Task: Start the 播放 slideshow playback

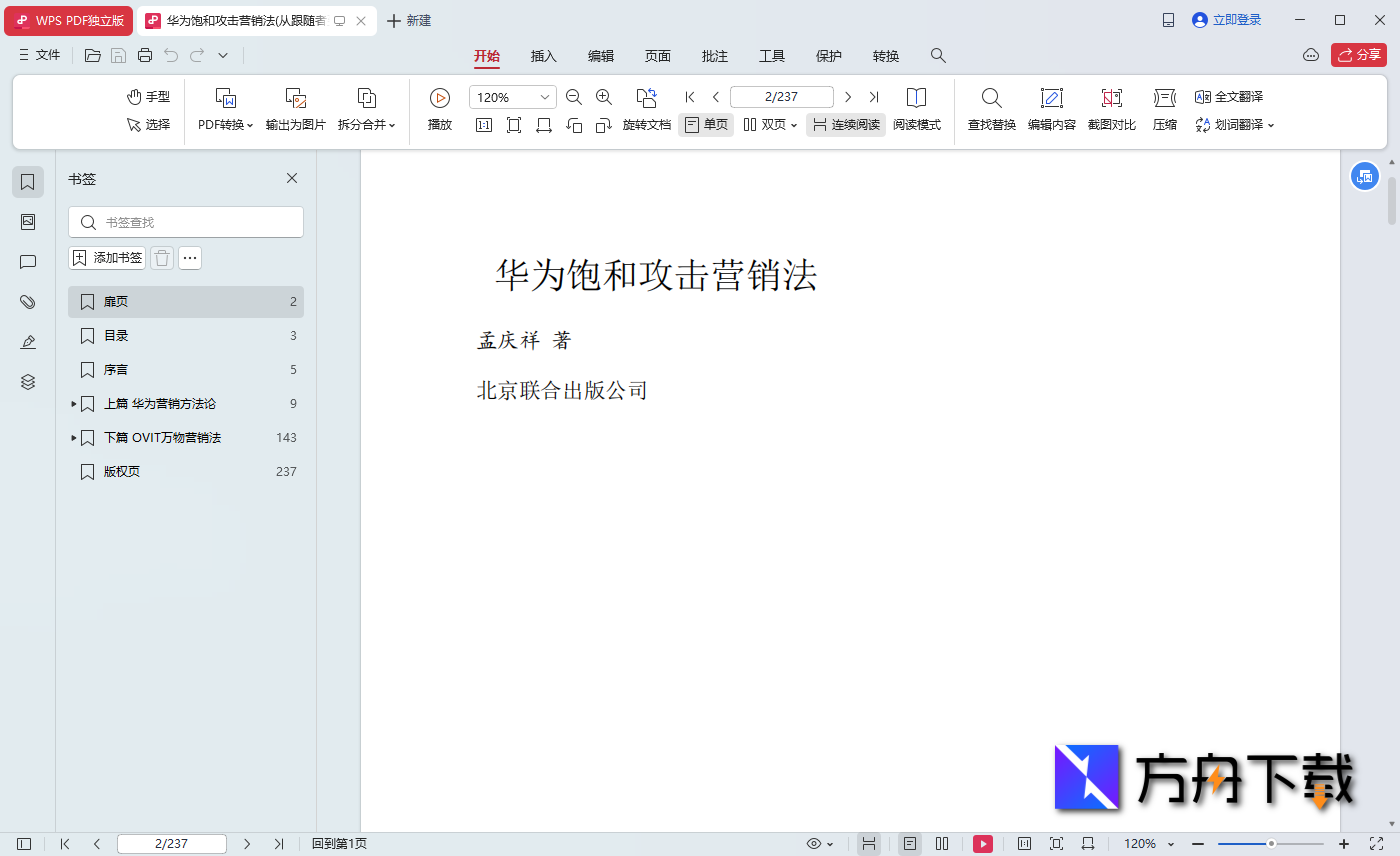Action: tap(439, 108)
